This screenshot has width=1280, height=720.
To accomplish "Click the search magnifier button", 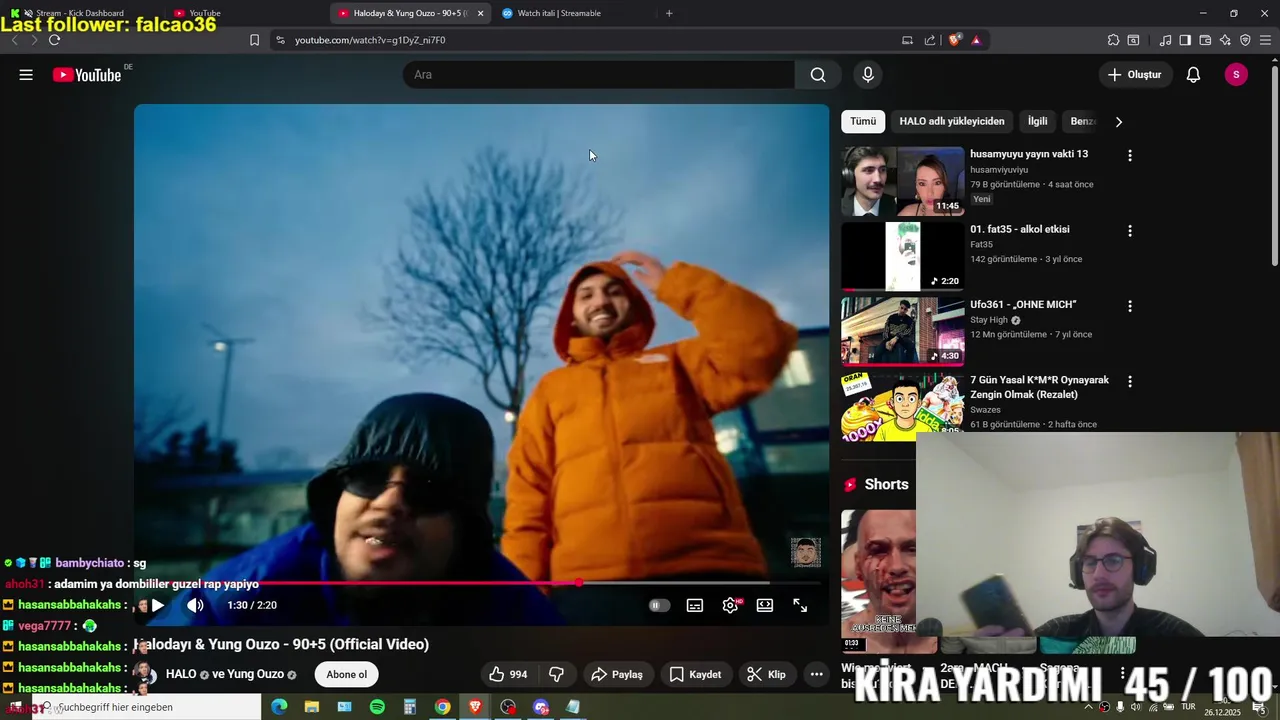I will [818, 75].
